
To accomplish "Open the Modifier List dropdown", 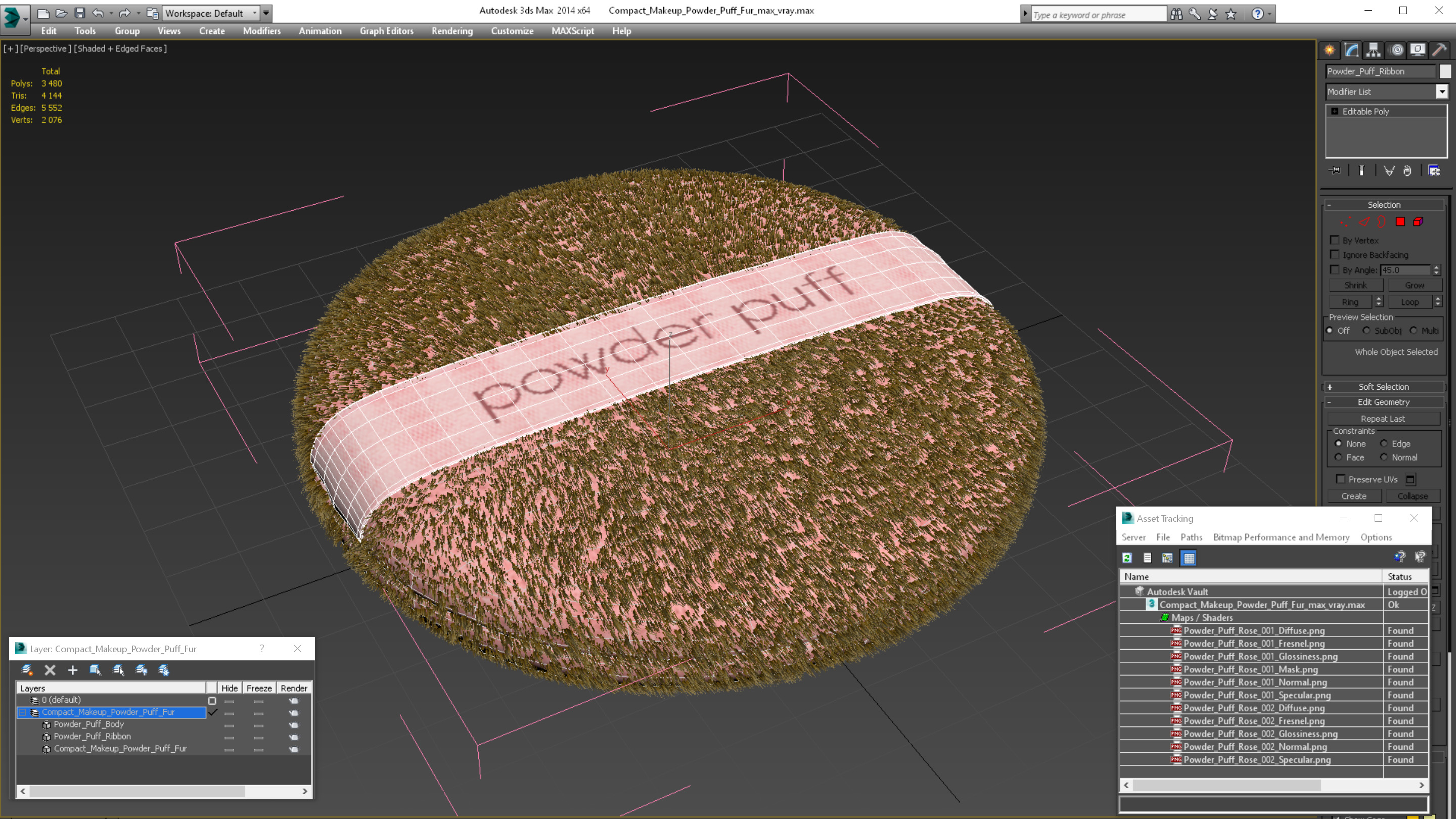I will point(1442,92).
